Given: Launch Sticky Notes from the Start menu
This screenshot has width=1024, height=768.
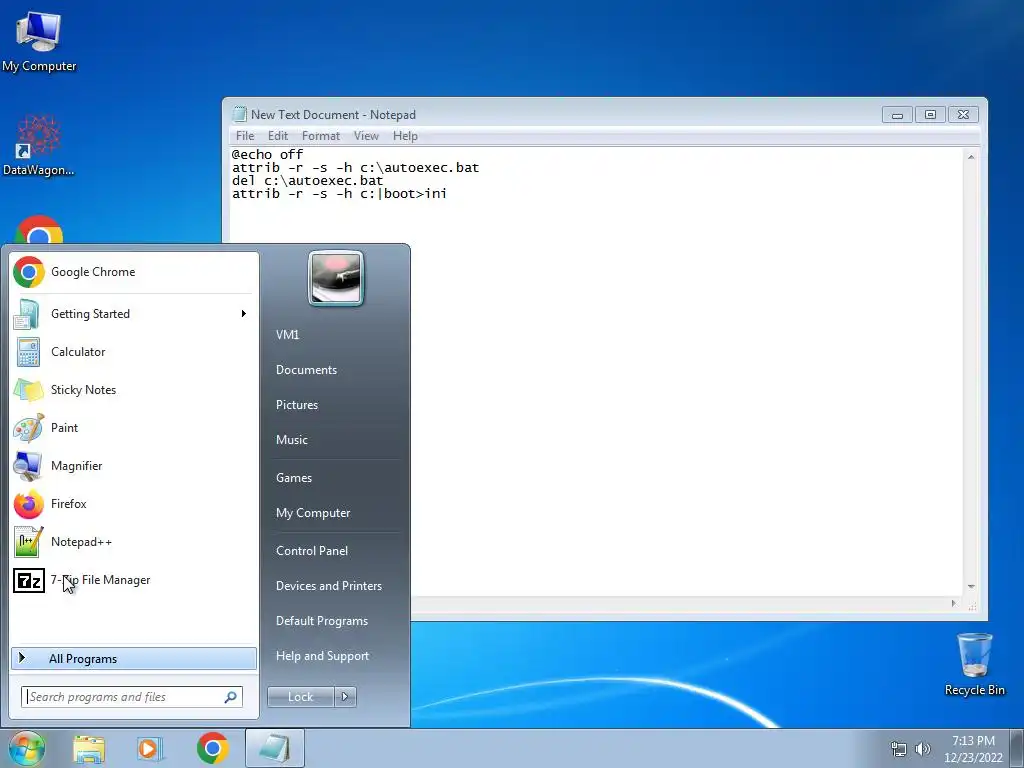Looking at the screenshot, I should point(134,389).
